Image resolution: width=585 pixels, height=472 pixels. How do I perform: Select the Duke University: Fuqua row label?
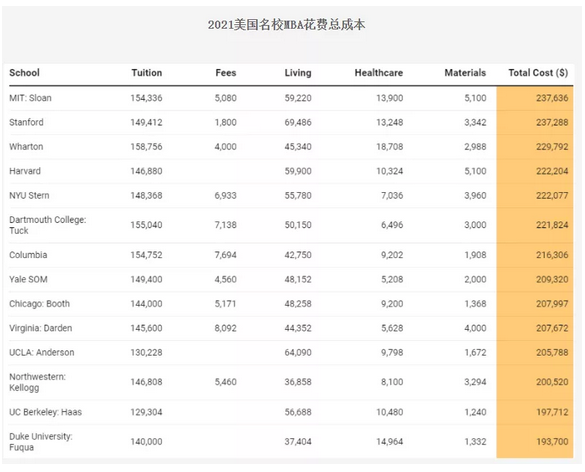click(41, 442)
